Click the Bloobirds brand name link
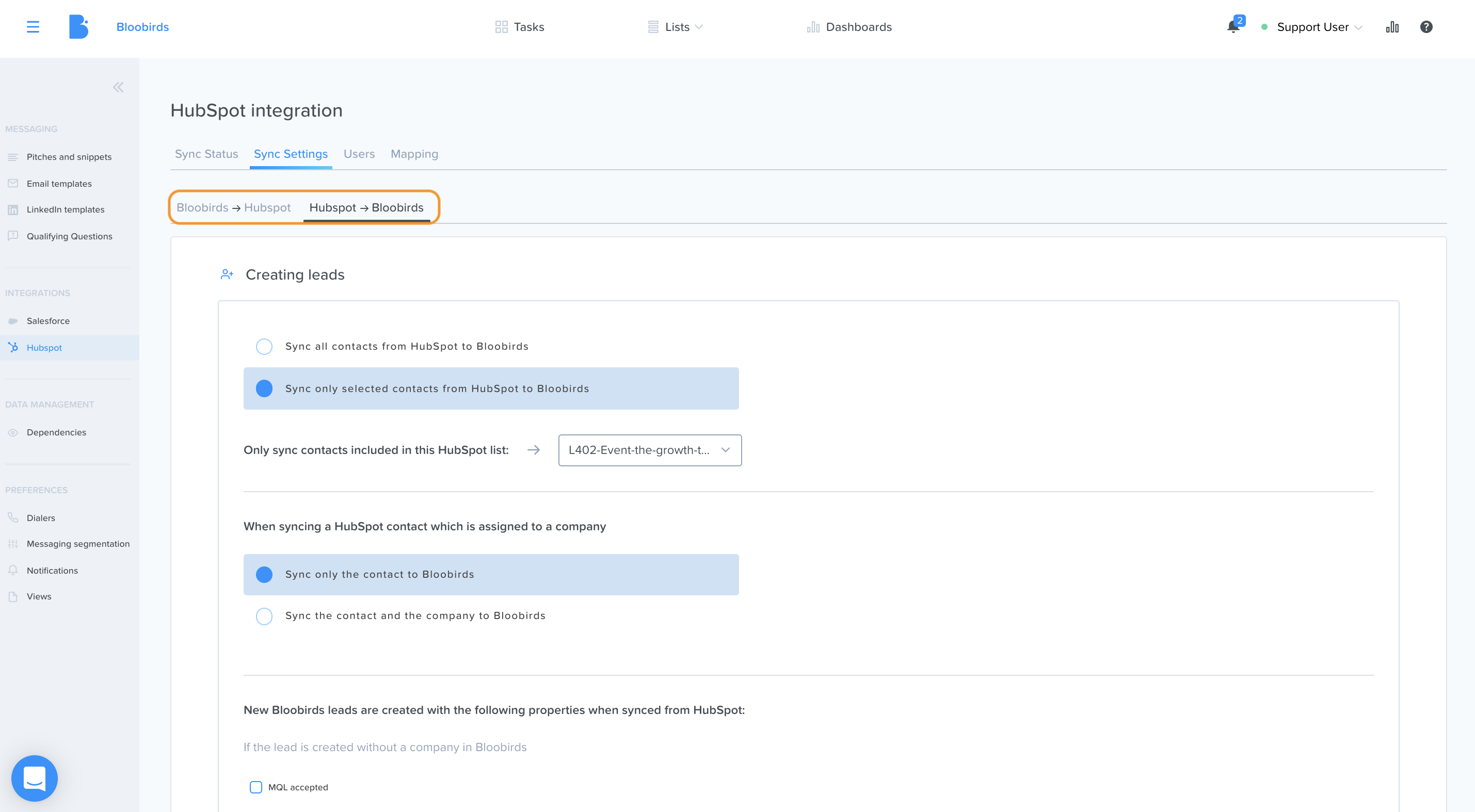The height and width of the screenshot is (812, 1475). tap(142, 27)
